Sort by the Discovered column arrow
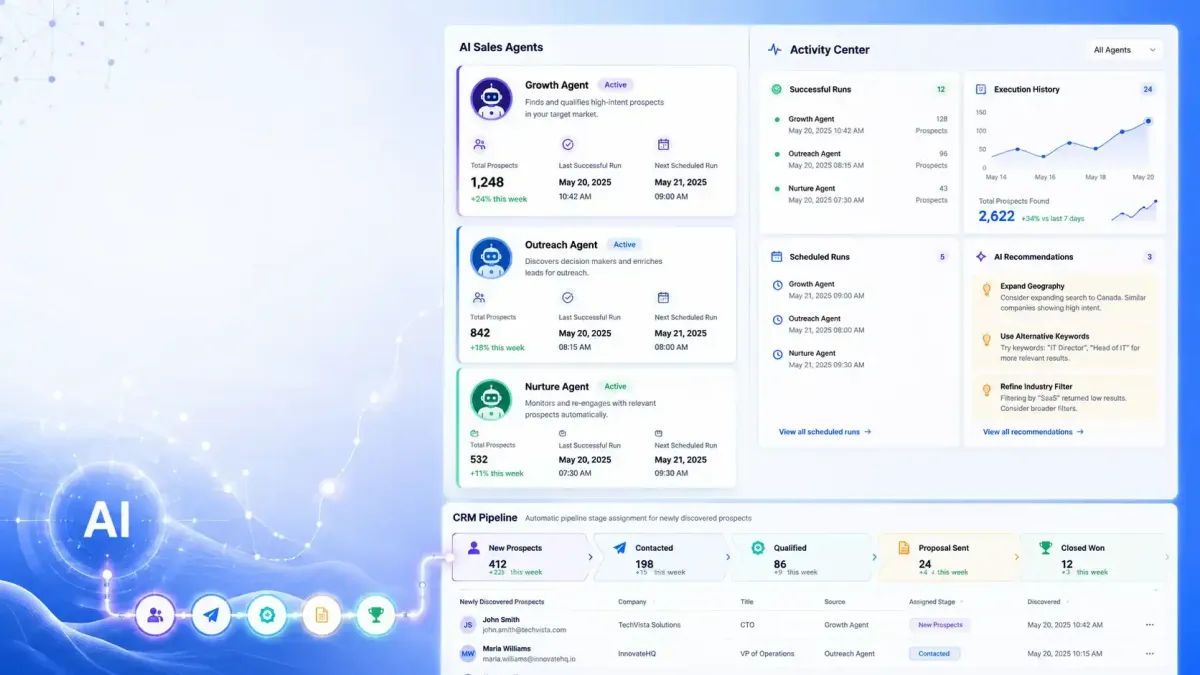Viewport: 1200px width, 675px height. (1067, 602)
